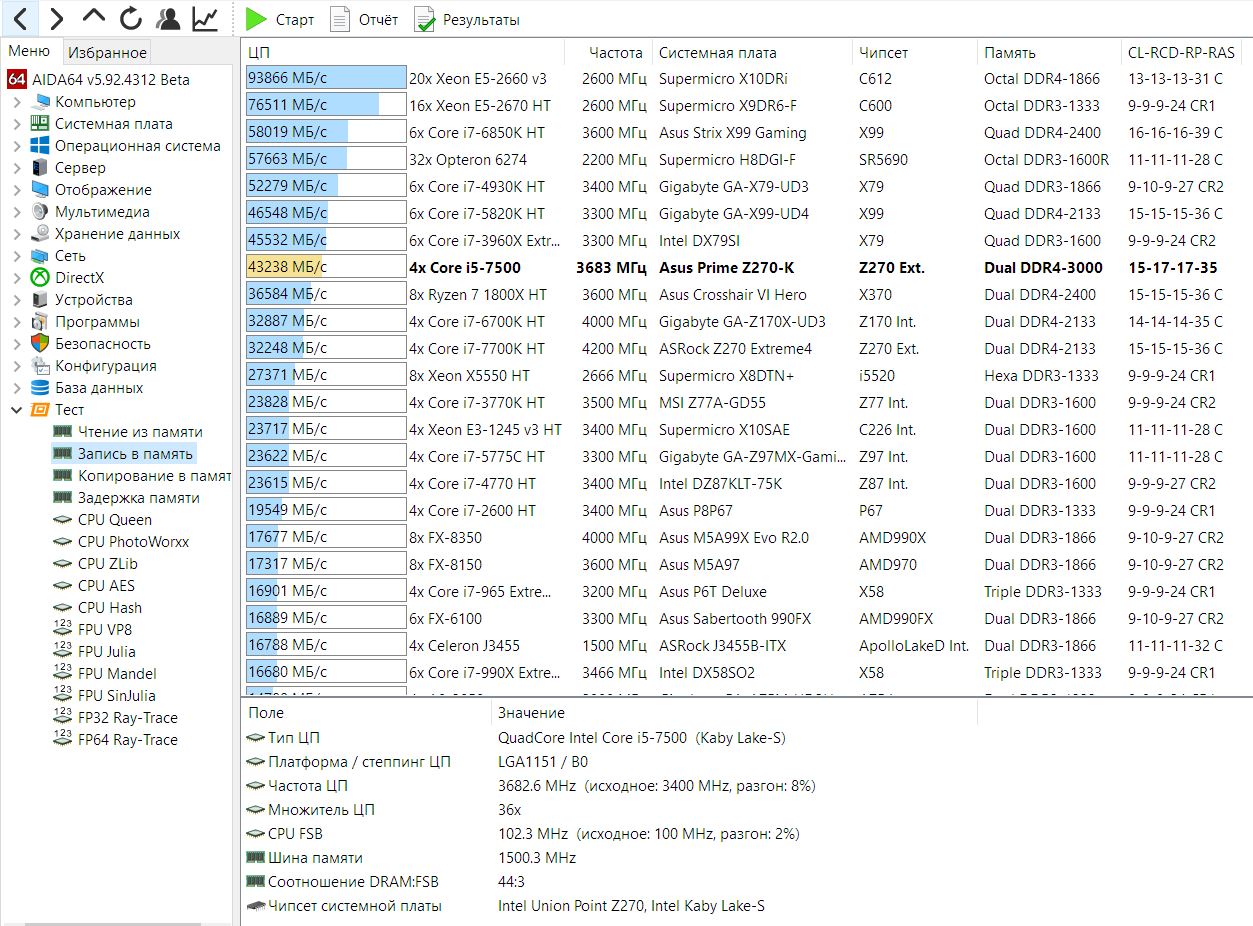Select the Безопасность shield icon
1253x926 pixels.
click(40, 344)
